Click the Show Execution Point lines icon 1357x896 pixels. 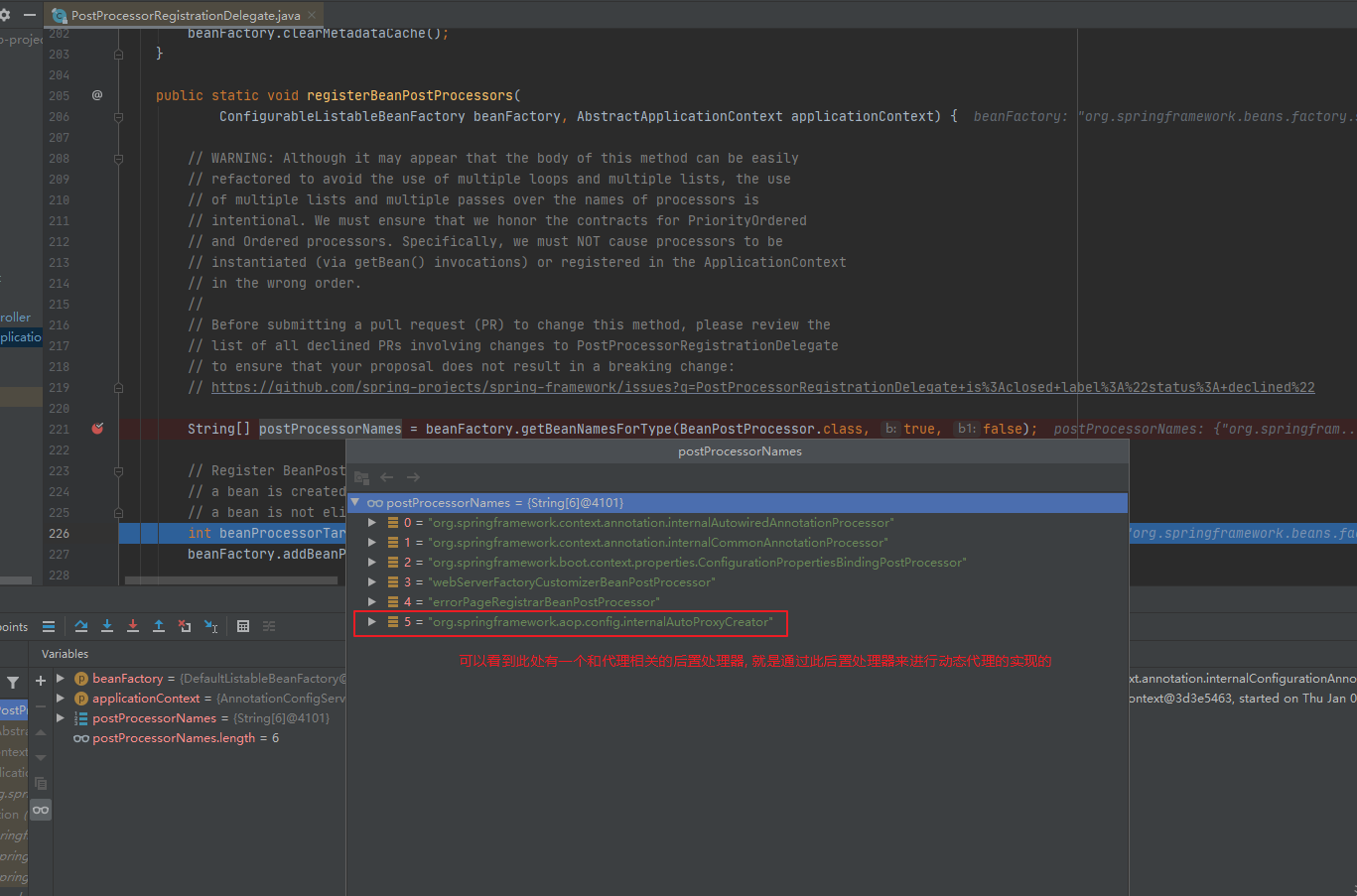[x=48, y=626]
